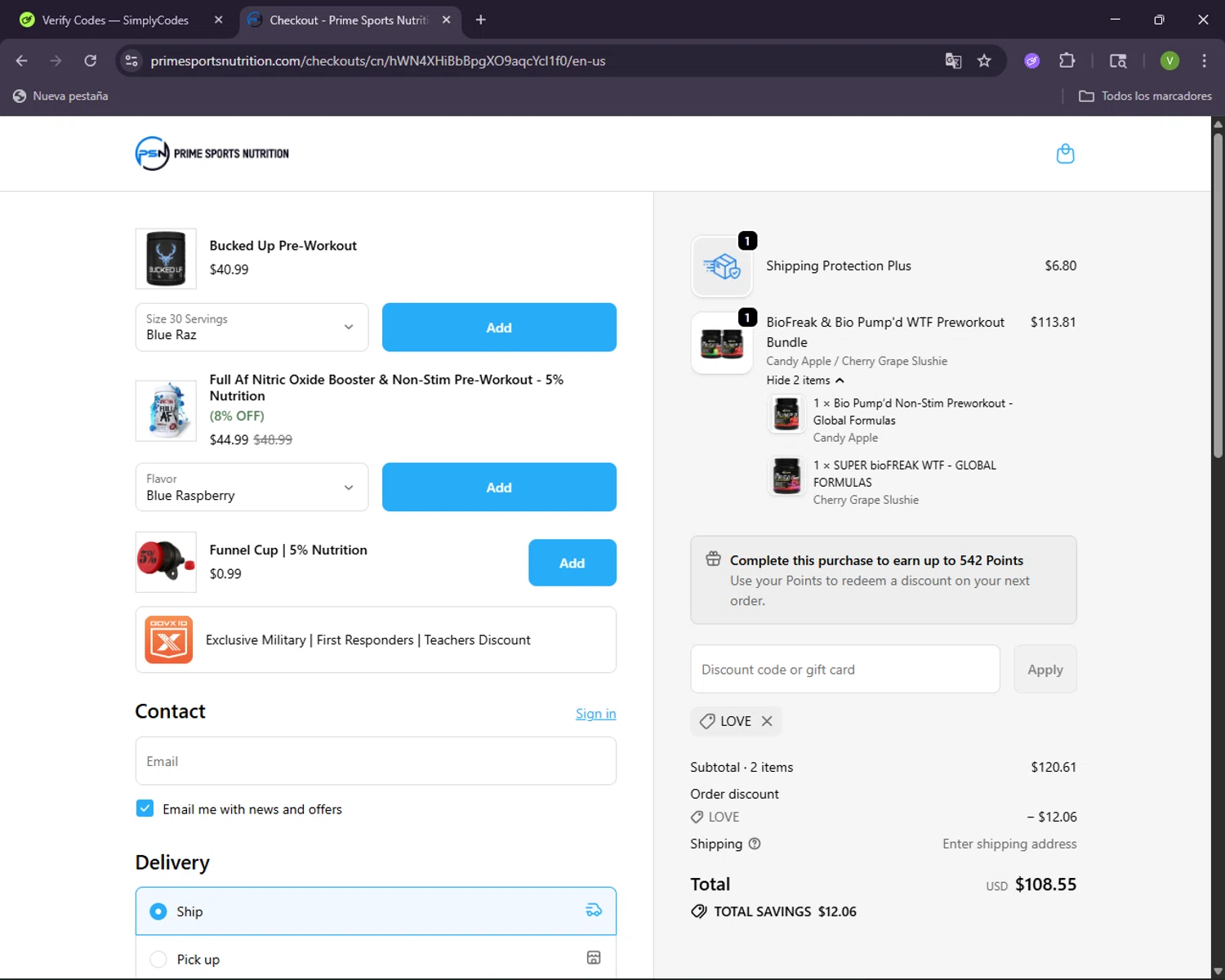
Task: Open Nueva pestaña bookmark
Action: 60,96
